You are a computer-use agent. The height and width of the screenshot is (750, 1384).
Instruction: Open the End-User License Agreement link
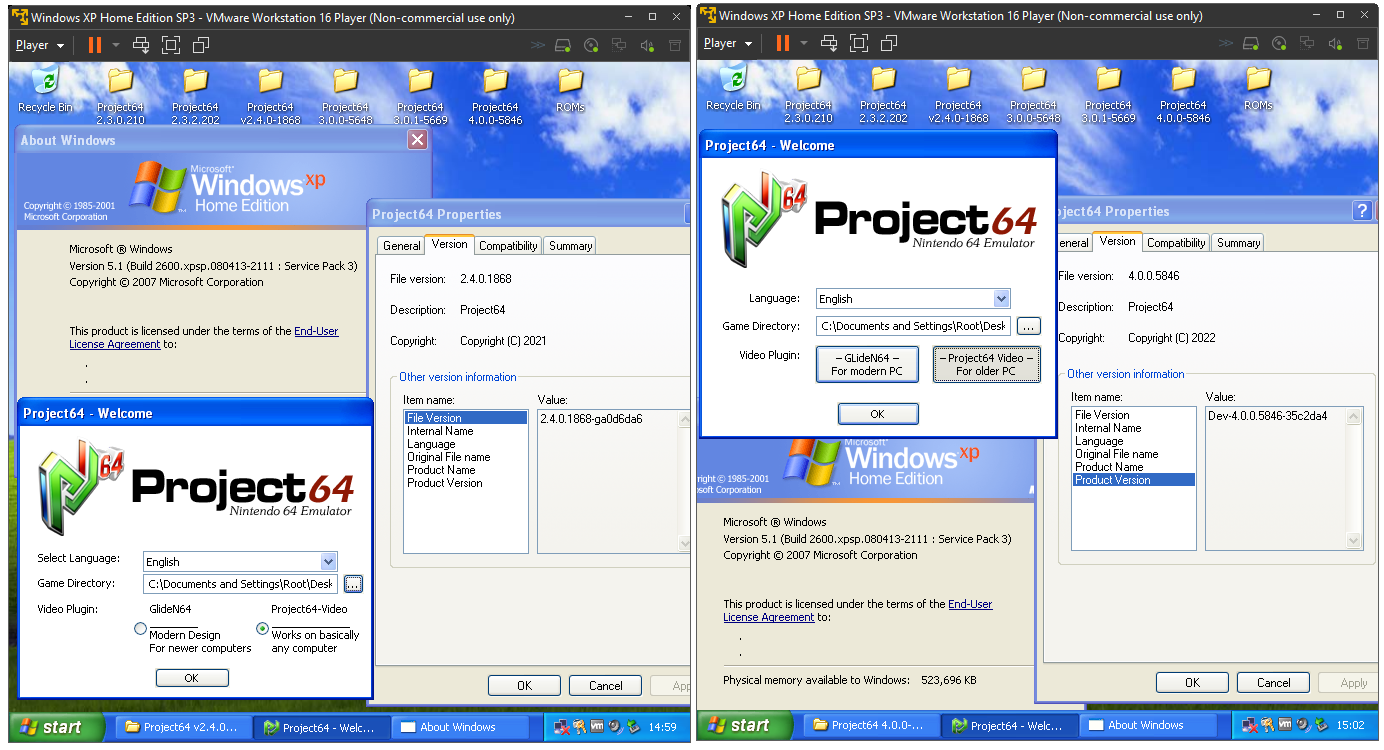tap(316, 330)
